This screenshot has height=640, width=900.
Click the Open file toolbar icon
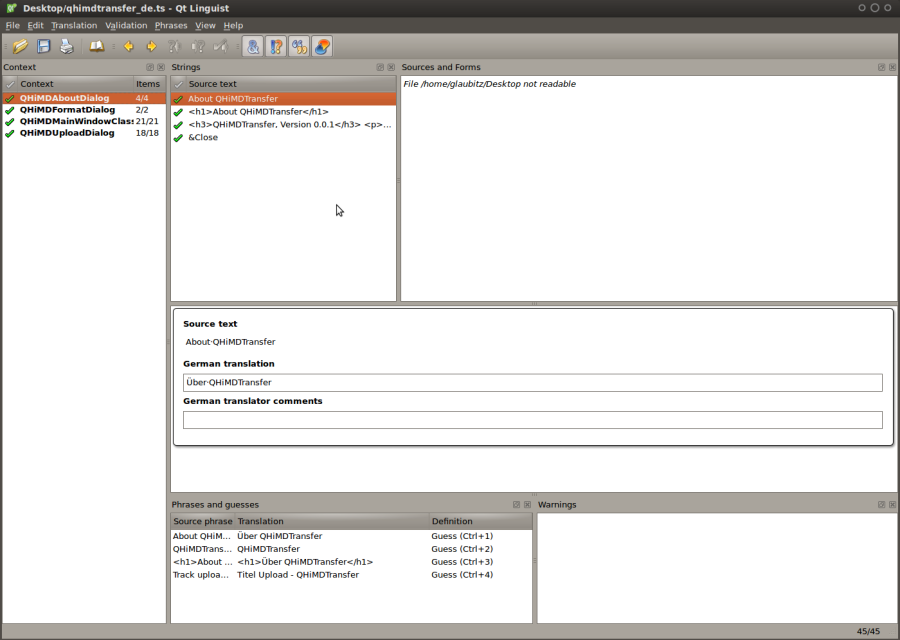[20, 46]
